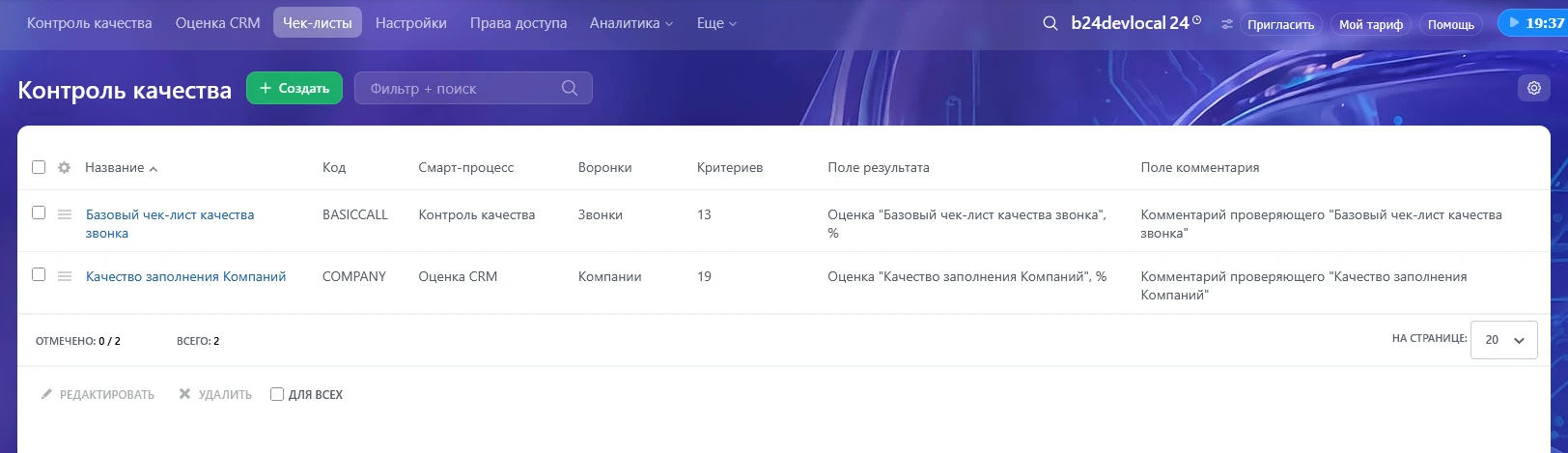
Task: Toggle the select-all checkbox in the header
Action: tap(39, 167)
